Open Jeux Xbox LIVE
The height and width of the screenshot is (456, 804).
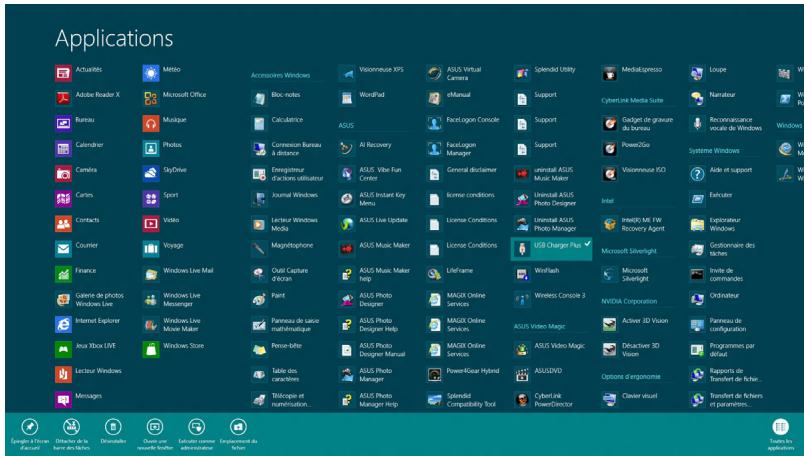point(86,349)
